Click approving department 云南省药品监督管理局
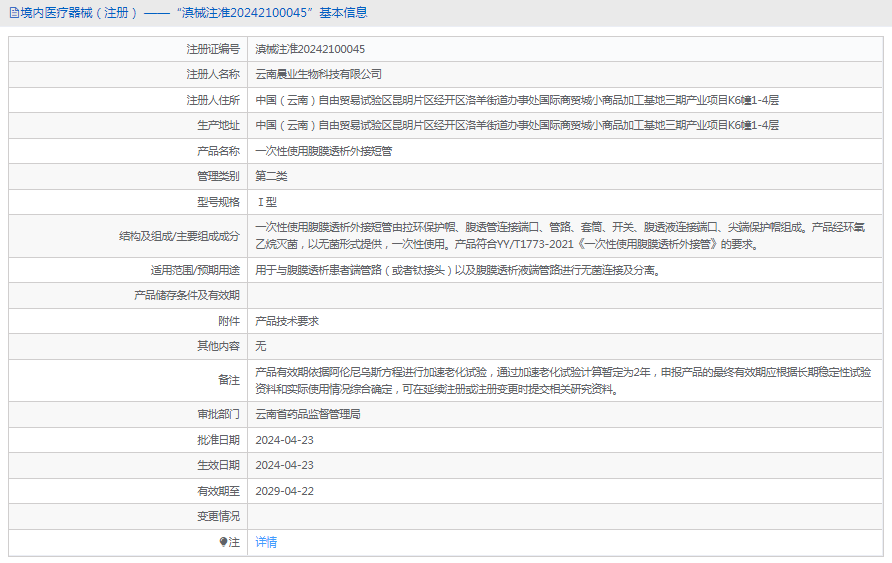This screenshot has width=892, height=563. (308, 415)
